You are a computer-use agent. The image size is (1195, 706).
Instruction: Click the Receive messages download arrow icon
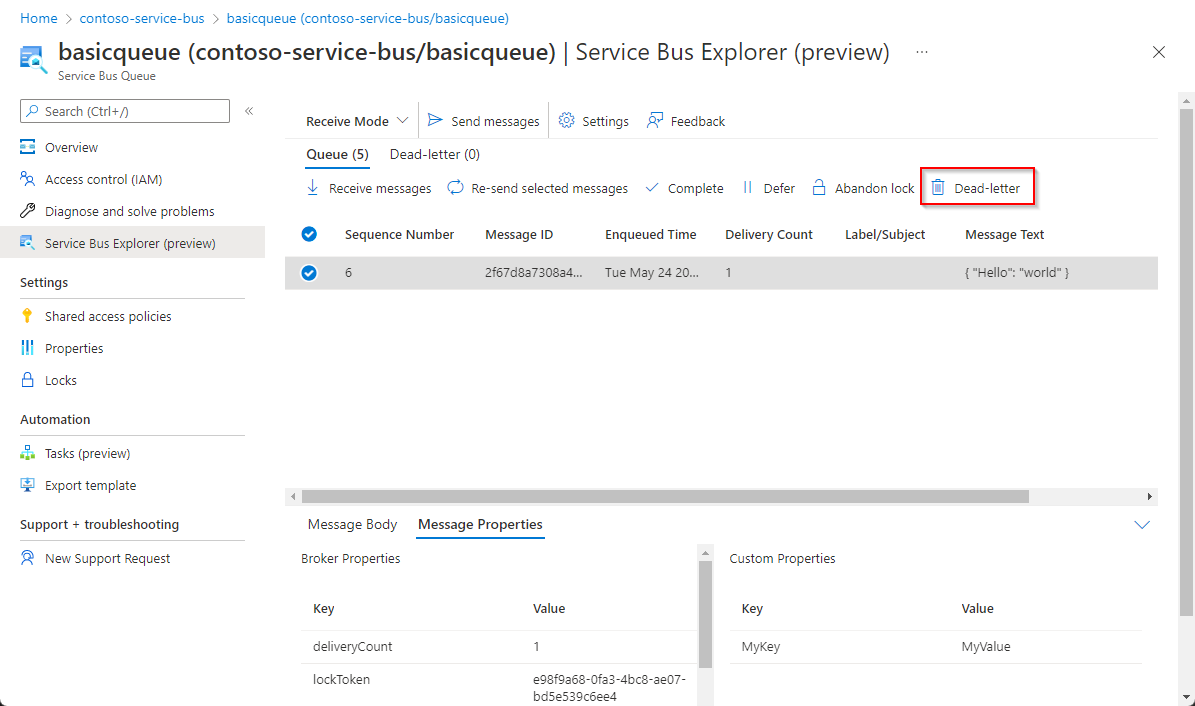pos(312,188)
